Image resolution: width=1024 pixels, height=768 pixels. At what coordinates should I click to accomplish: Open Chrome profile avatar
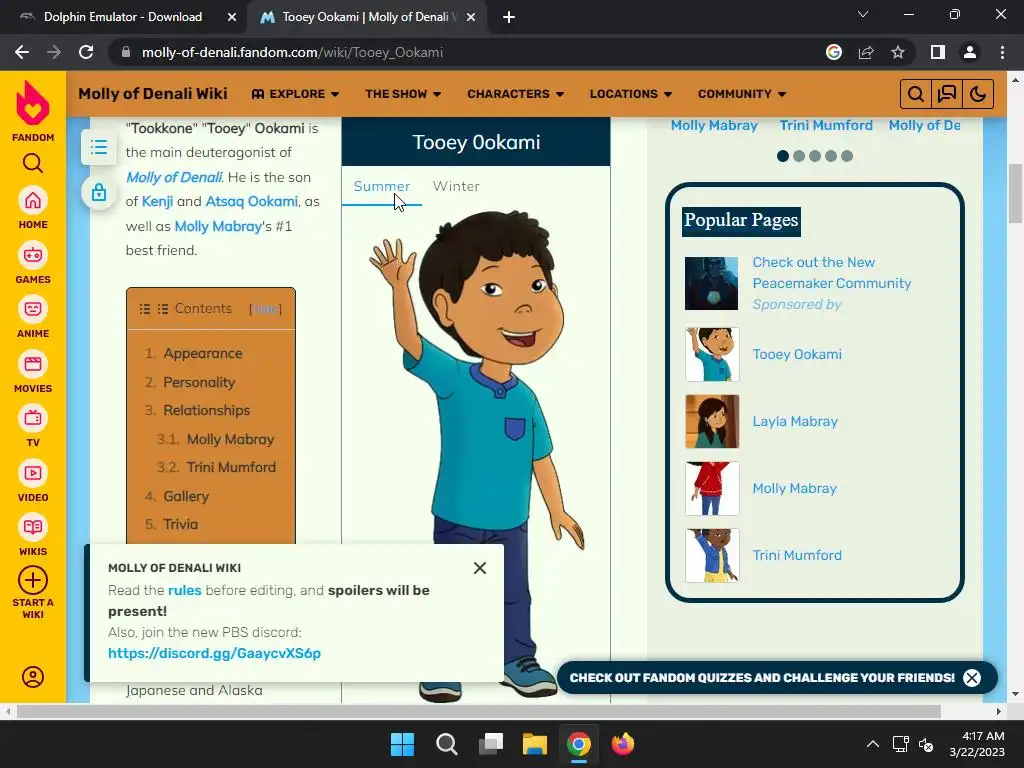point(970,52)
